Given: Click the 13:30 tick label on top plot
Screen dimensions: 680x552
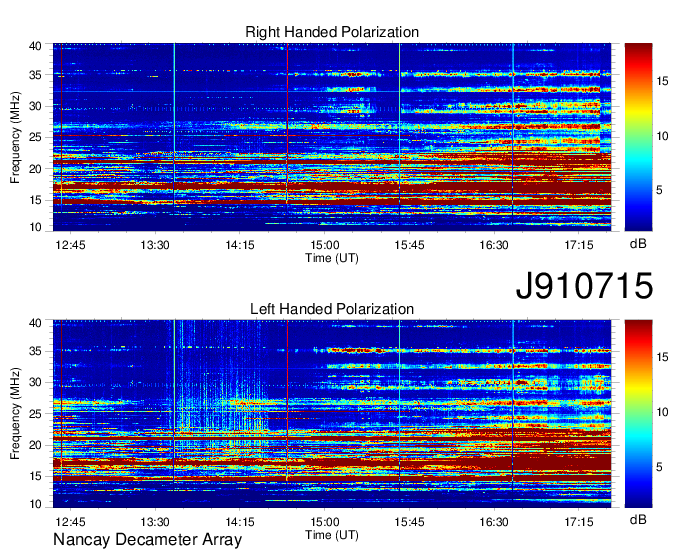Looking at the screenshot, I should [155, 245].
